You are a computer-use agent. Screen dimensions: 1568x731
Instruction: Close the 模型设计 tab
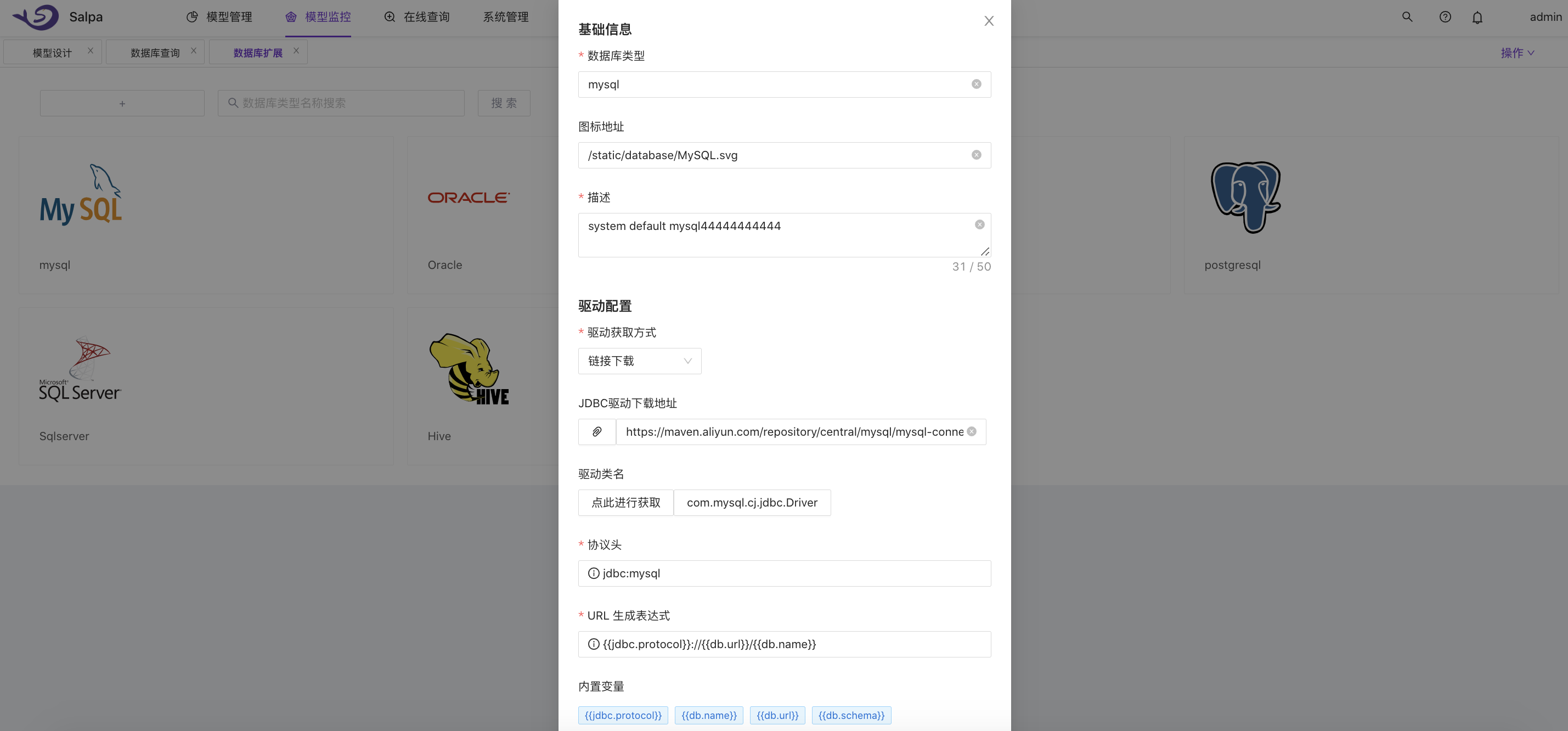point(90,50)
